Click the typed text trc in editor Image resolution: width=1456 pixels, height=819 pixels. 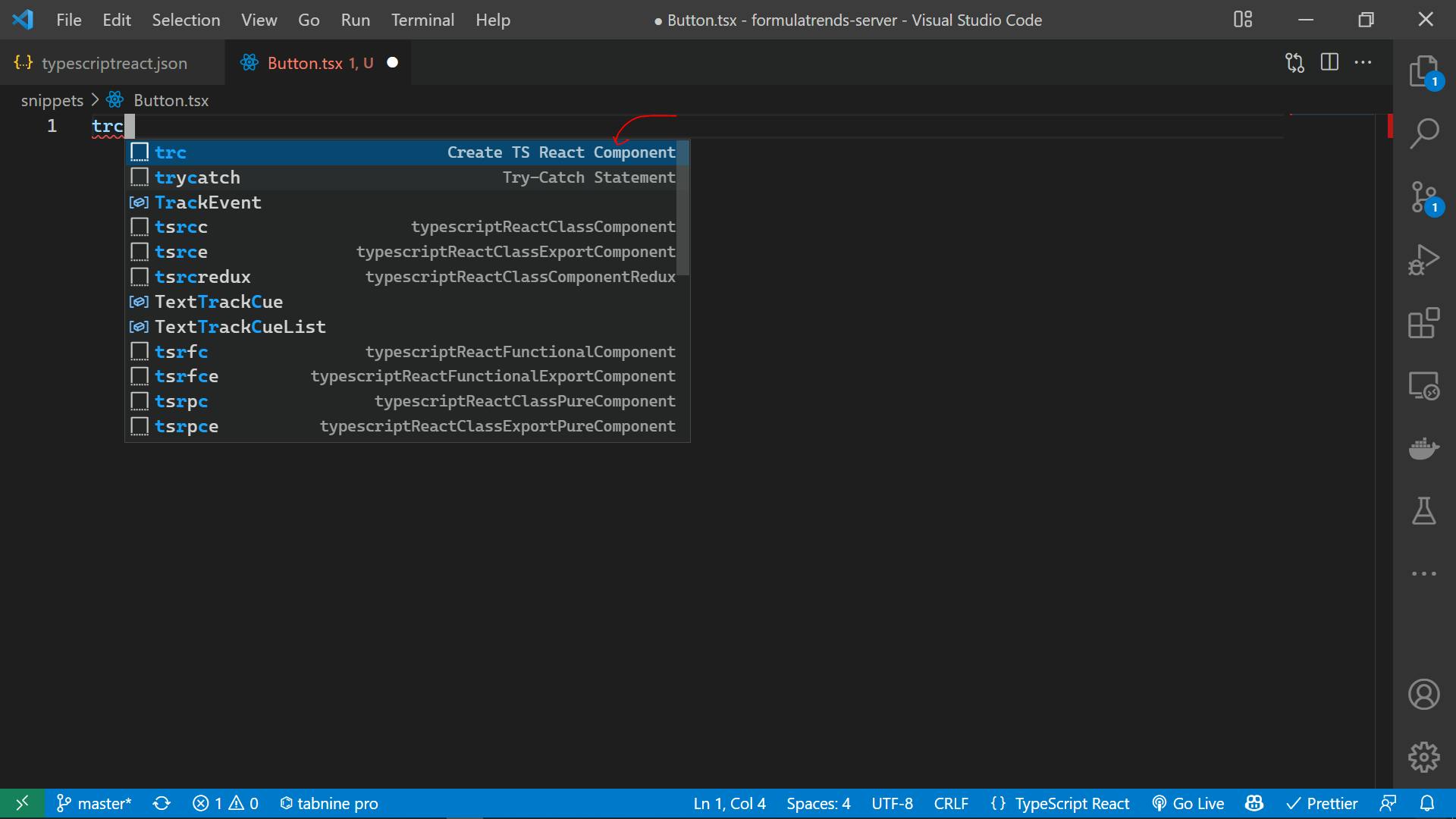tap(107, 126)
